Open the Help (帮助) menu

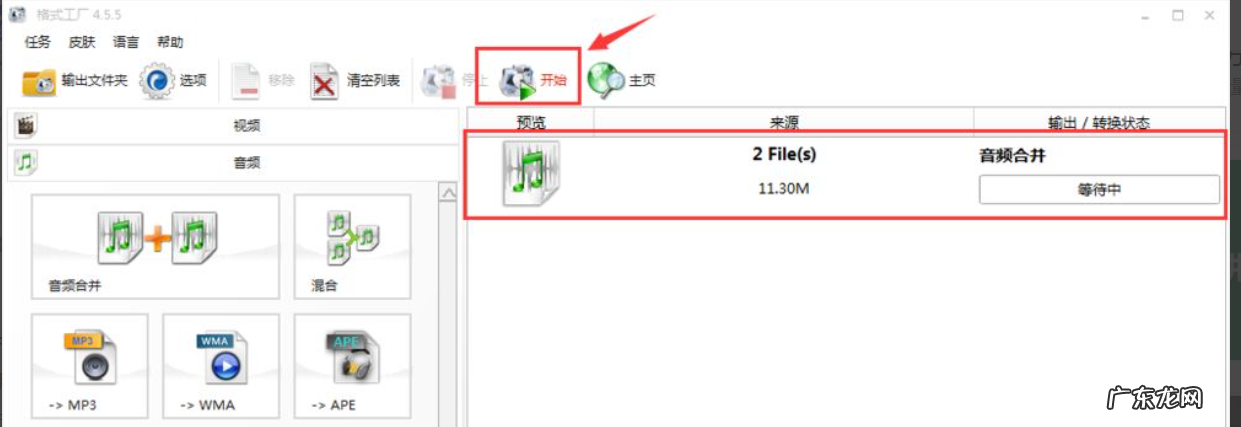(170, 43)
